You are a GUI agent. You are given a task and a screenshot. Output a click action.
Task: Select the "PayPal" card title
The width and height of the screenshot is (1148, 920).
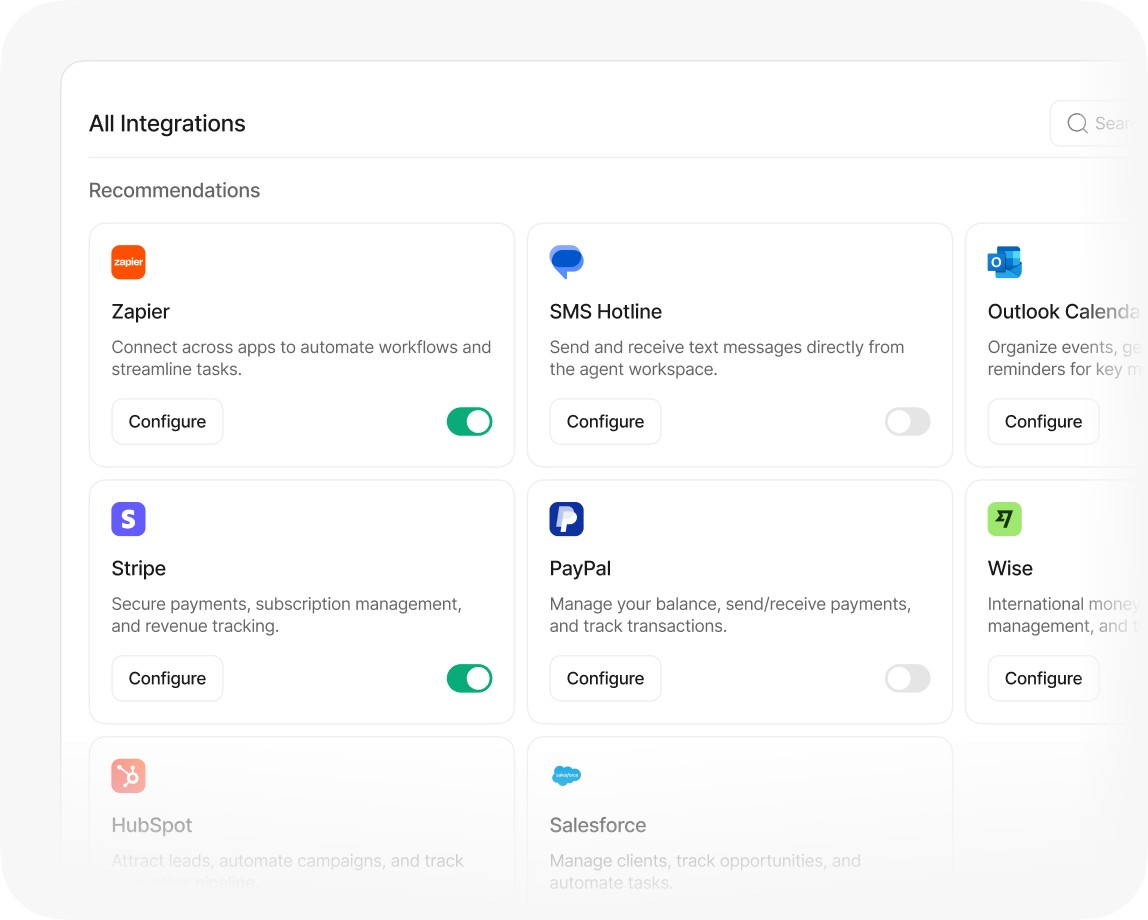pyautogui.click(x=580, y=569)
